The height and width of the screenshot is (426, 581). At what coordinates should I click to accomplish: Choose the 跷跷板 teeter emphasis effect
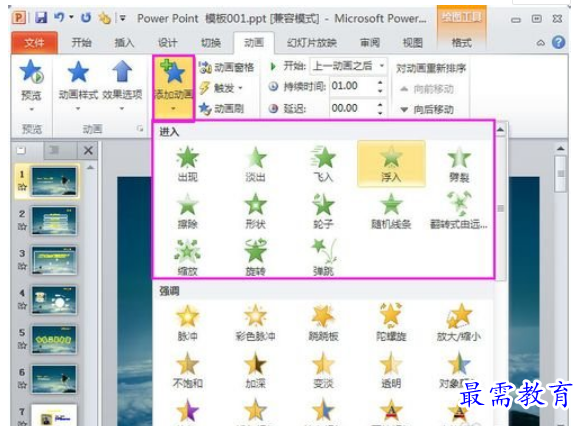click(x=323, y=323)
